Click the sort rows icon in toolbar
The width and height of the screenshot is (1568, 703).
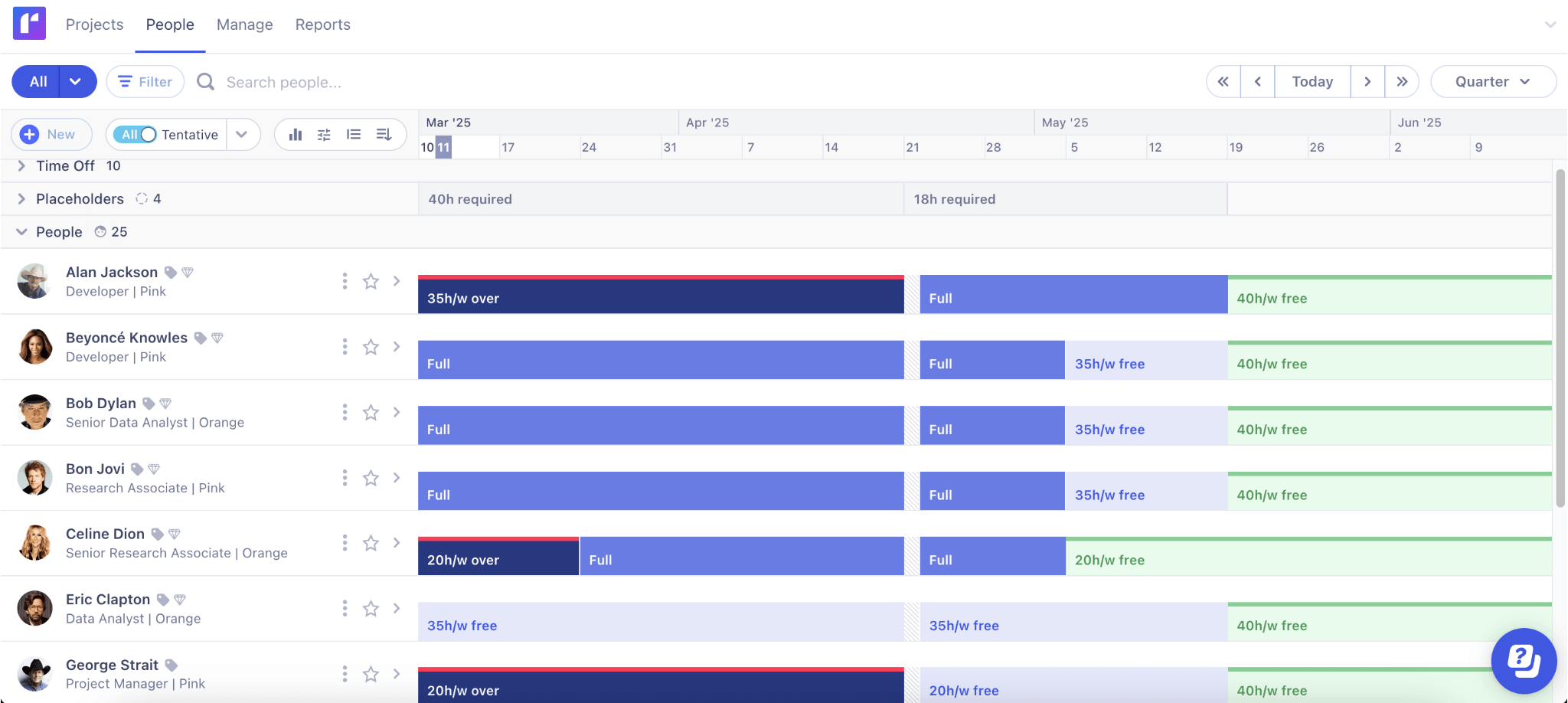pos(384,135)
